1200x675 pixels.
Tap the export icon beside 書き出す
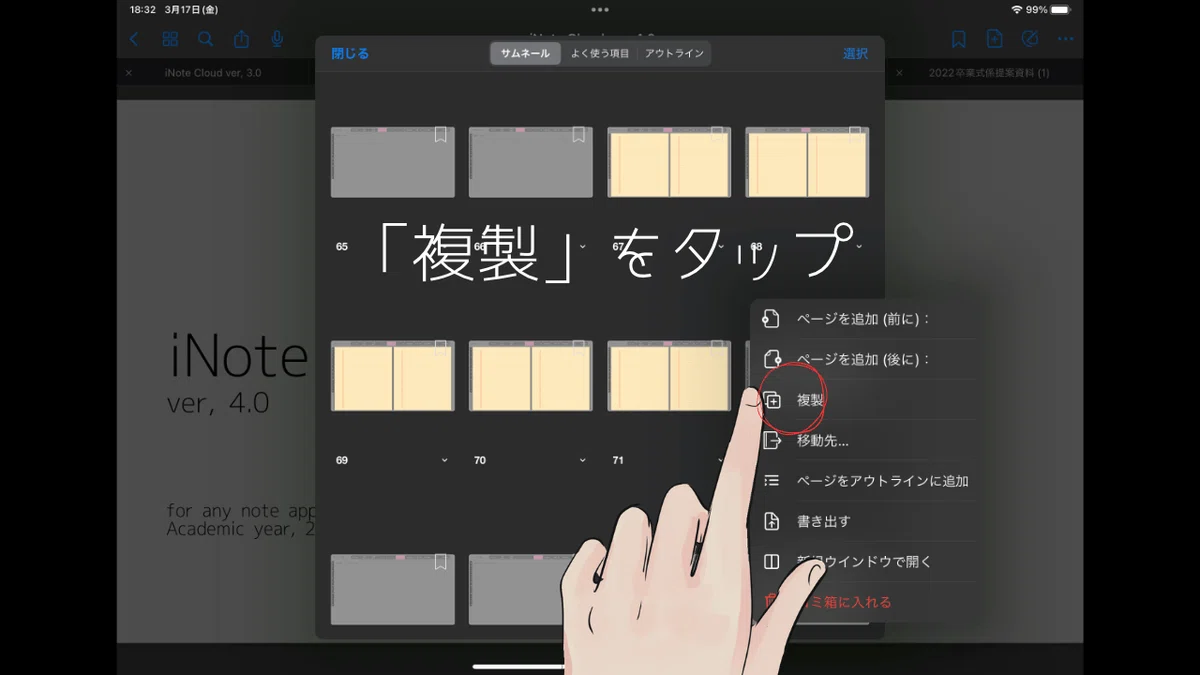click(771, 521)
